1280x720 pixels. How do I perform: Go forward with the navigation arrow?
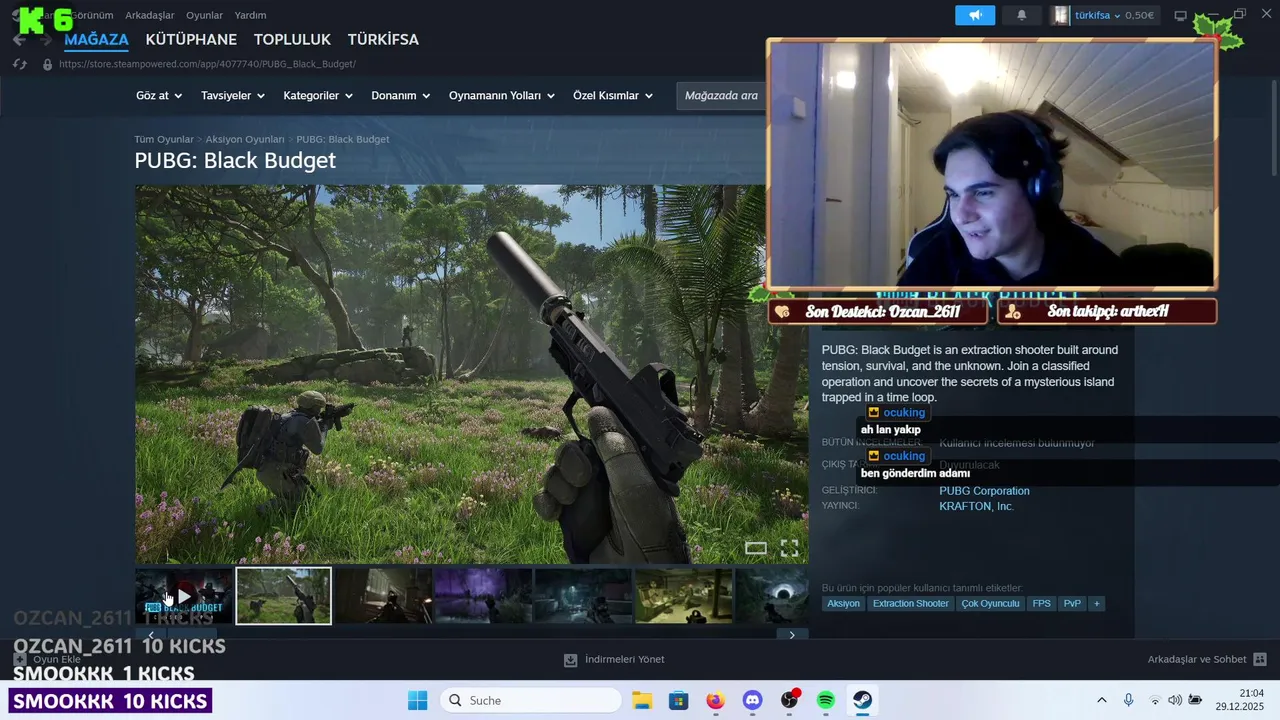45,40
